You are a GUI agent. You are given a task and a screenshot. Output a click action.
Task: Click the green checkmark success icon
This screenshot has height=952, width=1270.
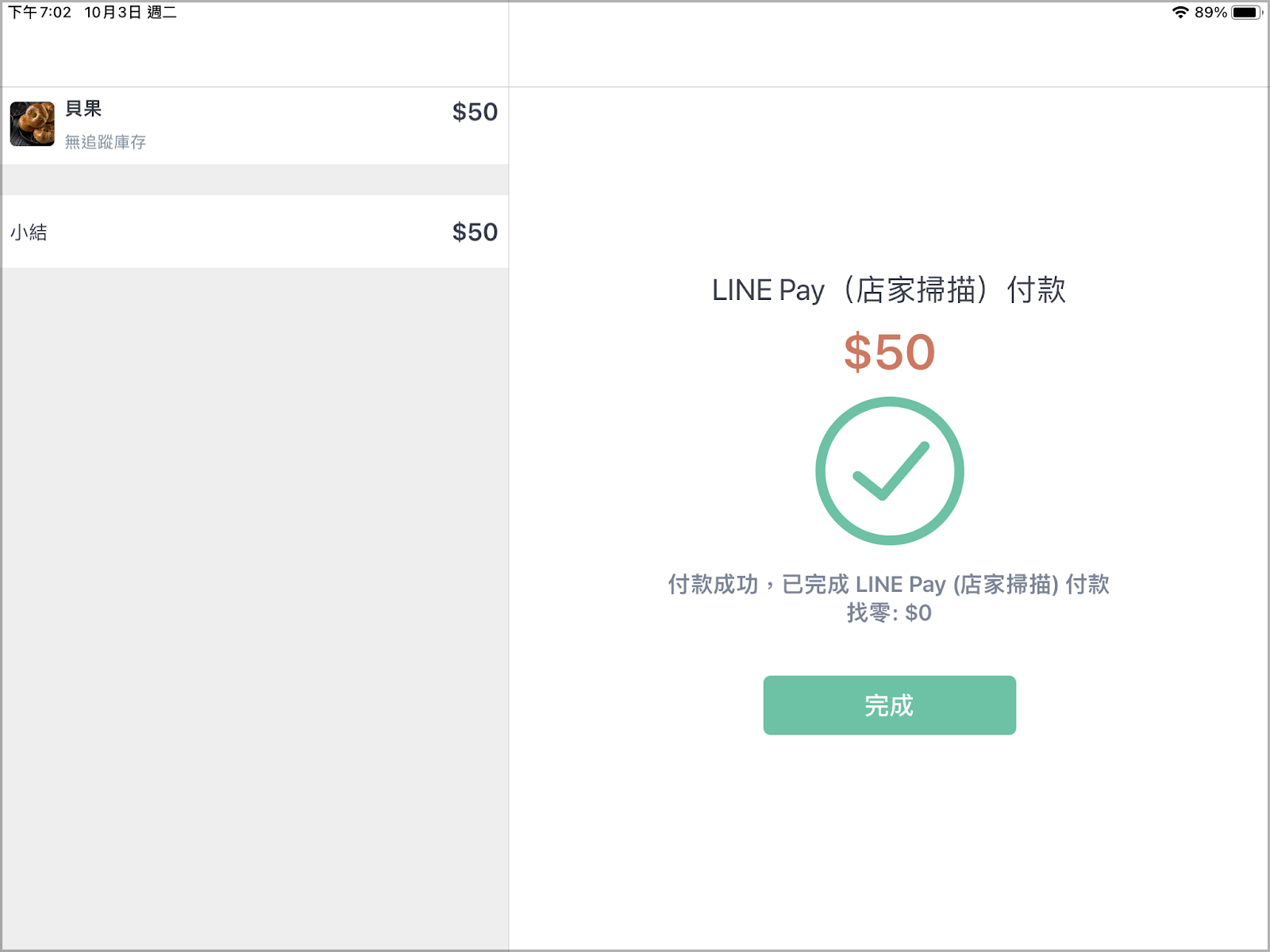[890, 471]
